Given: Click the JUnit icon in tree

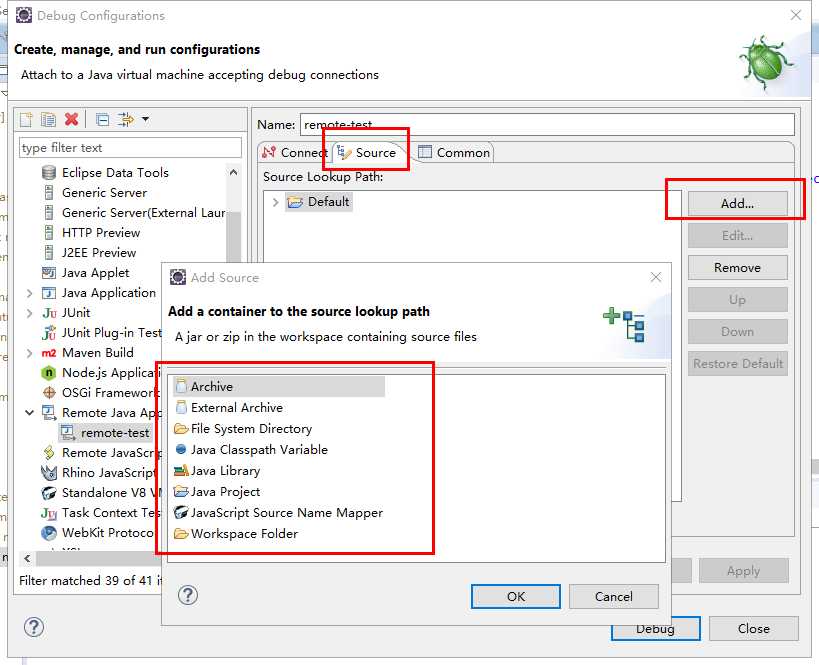Looking at the screenshot, I should (49, 312).
